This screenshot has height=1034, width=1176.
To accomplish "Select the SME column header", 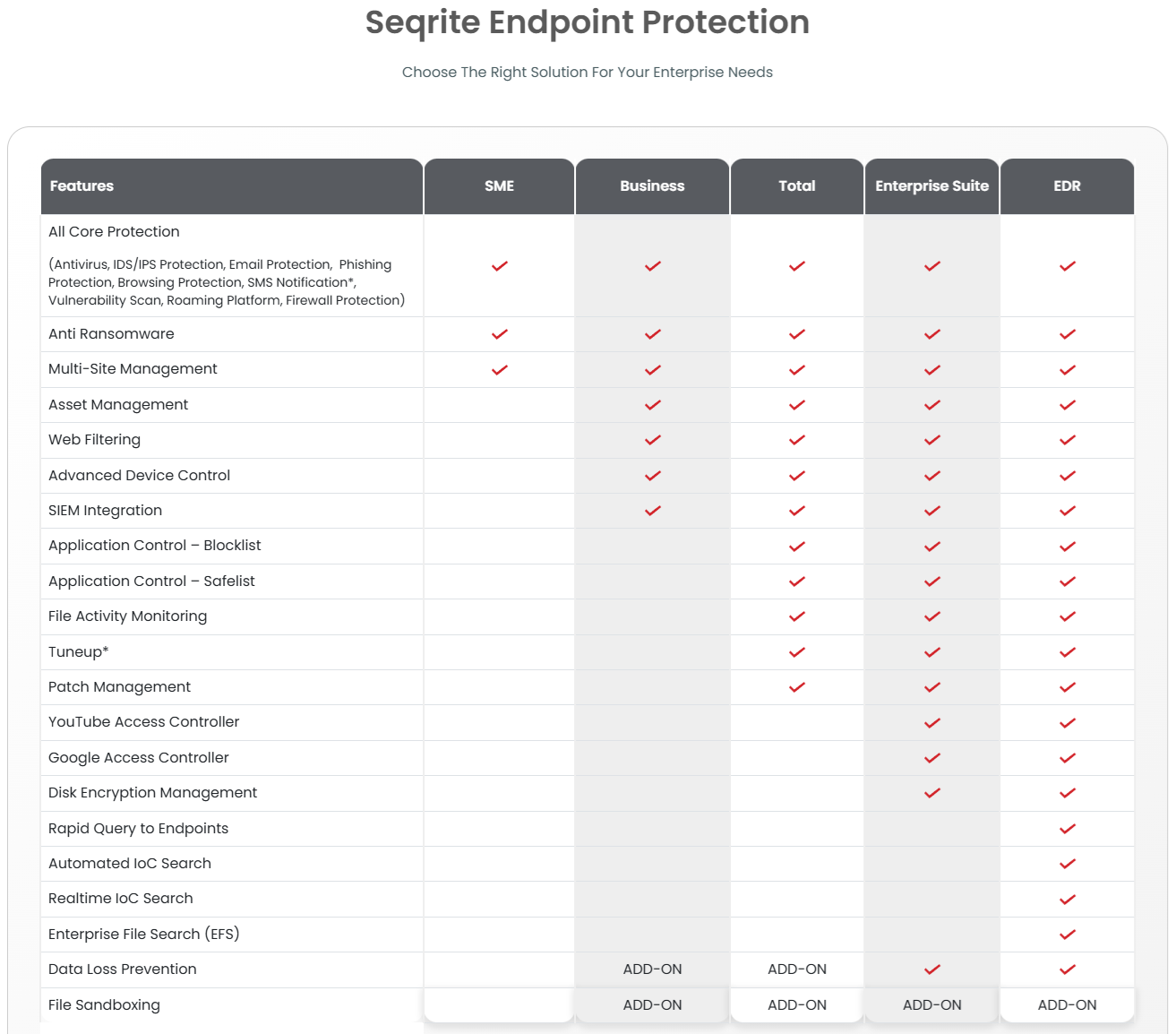I will coord(500,186).
